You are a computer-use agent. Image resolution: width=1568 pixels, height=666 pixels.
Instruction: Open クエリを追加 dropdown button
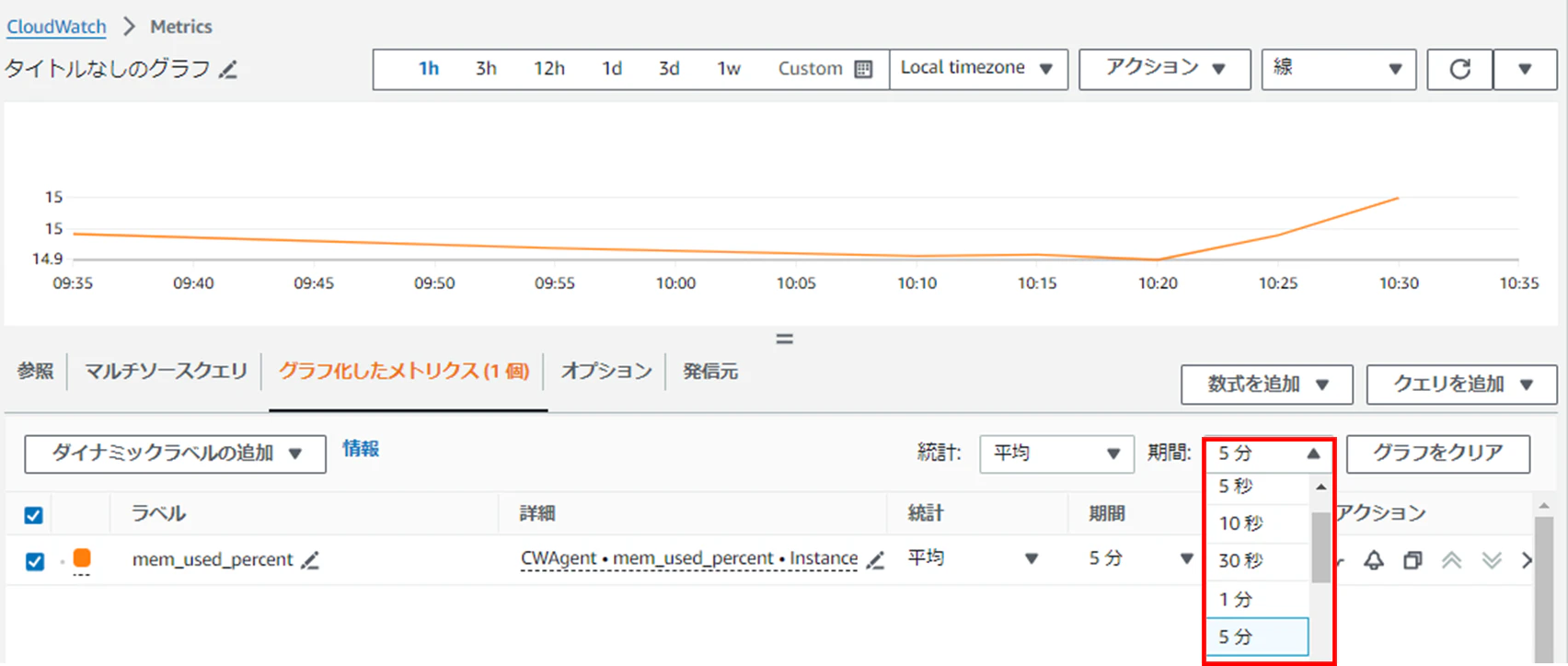pos(1461,385)
